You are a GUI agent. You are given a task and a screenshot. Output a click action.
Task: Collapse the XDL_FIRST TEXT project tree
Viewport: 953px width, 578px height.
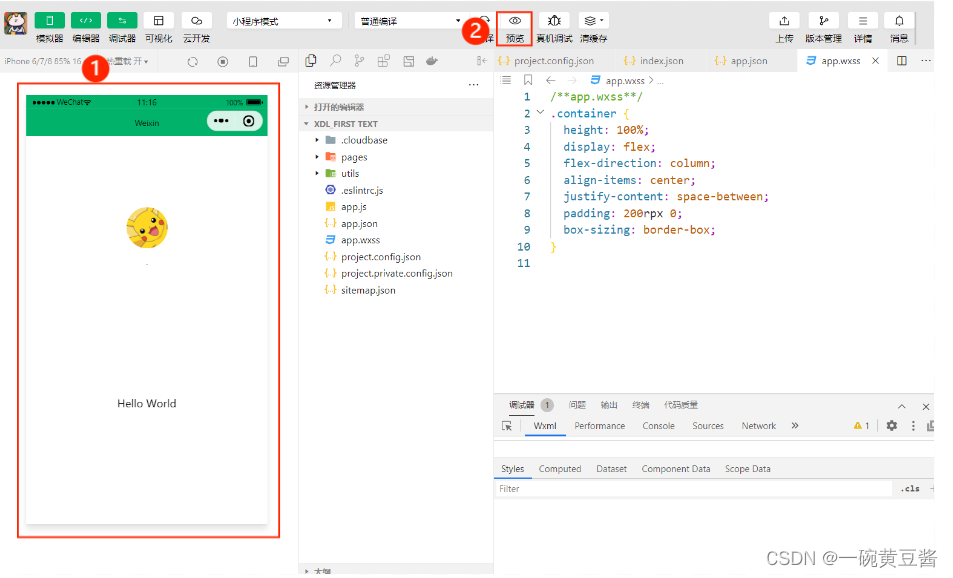[x=396, y=124]
